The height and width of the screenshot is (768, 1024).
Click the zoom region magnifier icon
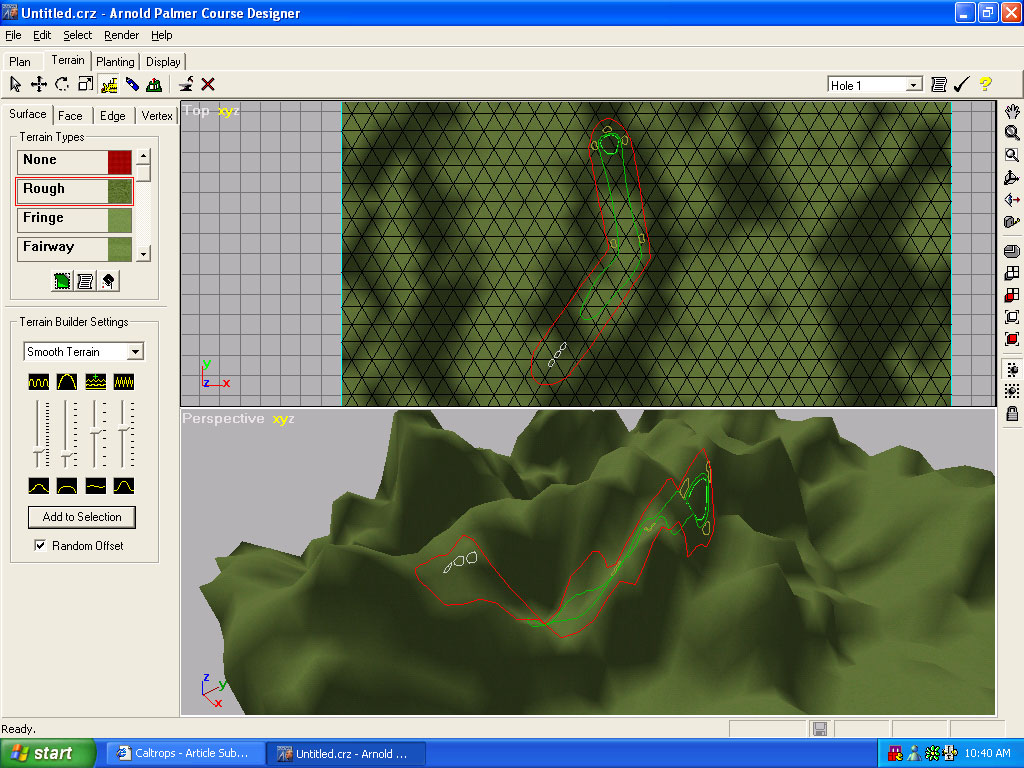pyautogui.click(x=1012, y=155)
